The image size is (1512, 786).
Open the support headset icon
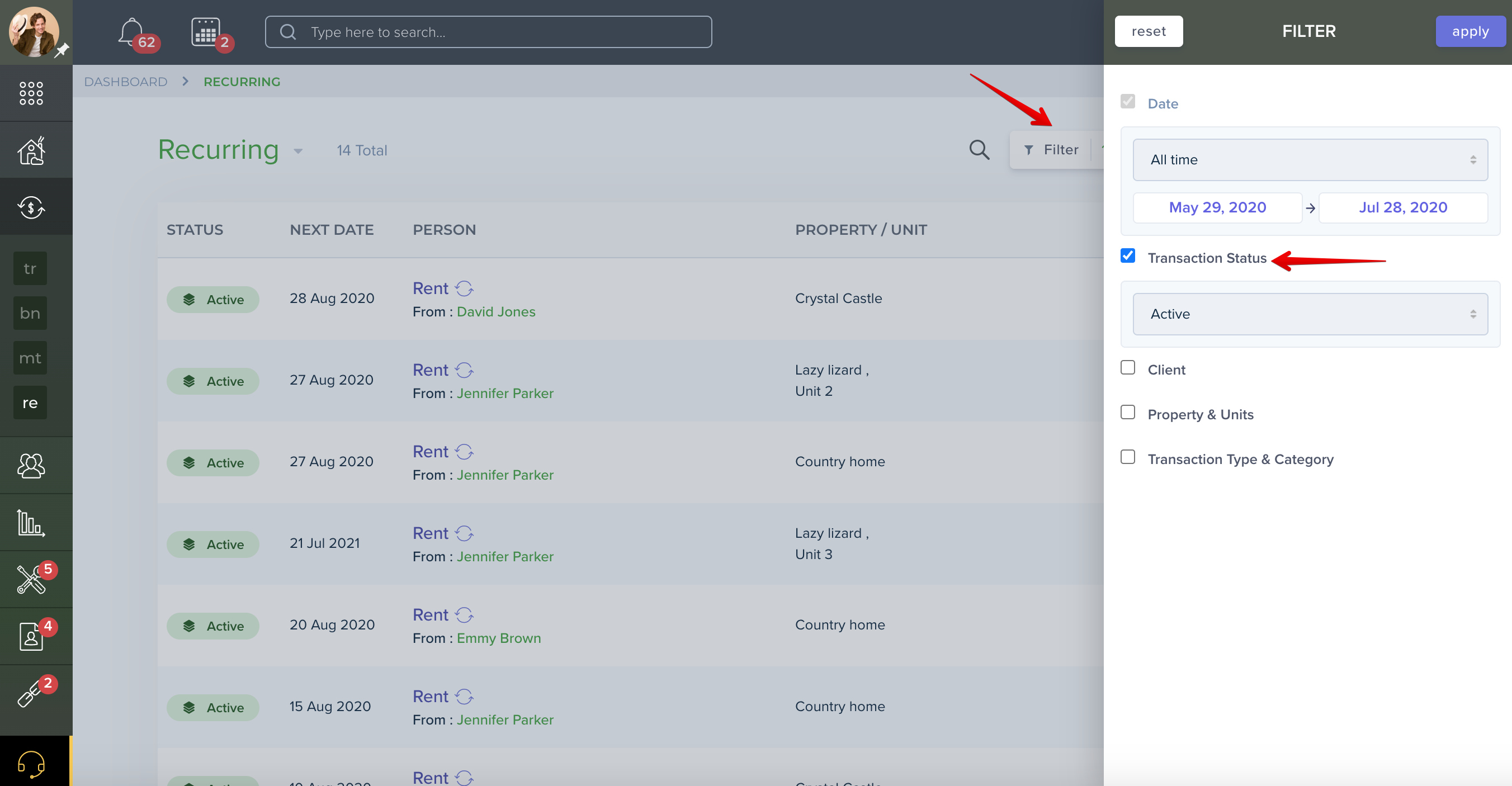tap(31, 763)
